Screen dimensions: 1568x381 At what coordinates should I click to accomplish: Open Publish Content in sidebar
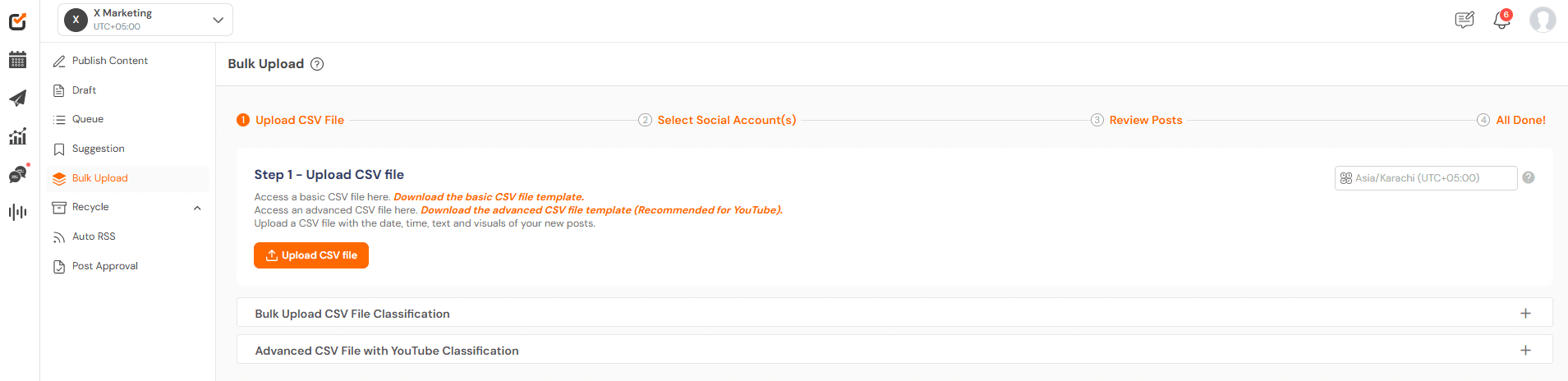click(x=109, y=61)
